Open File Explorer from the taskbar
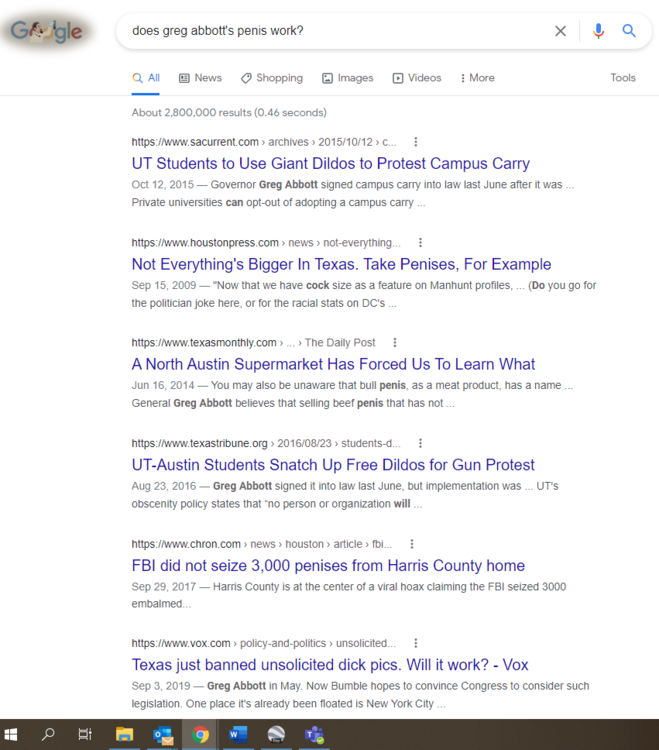 click(x=124, y=735)
